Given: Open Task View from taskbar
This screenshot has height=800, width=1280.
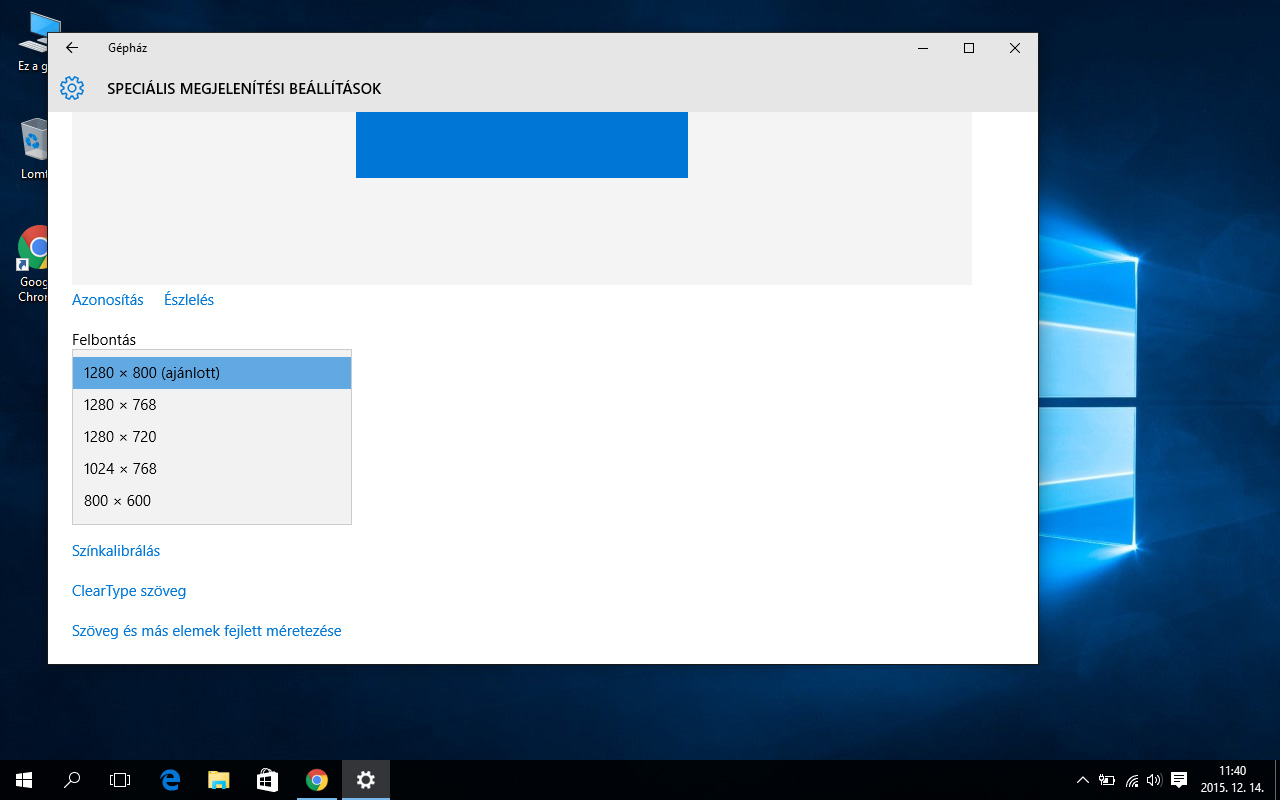Looking at the screenshot, I should click(x=120, y=780).
